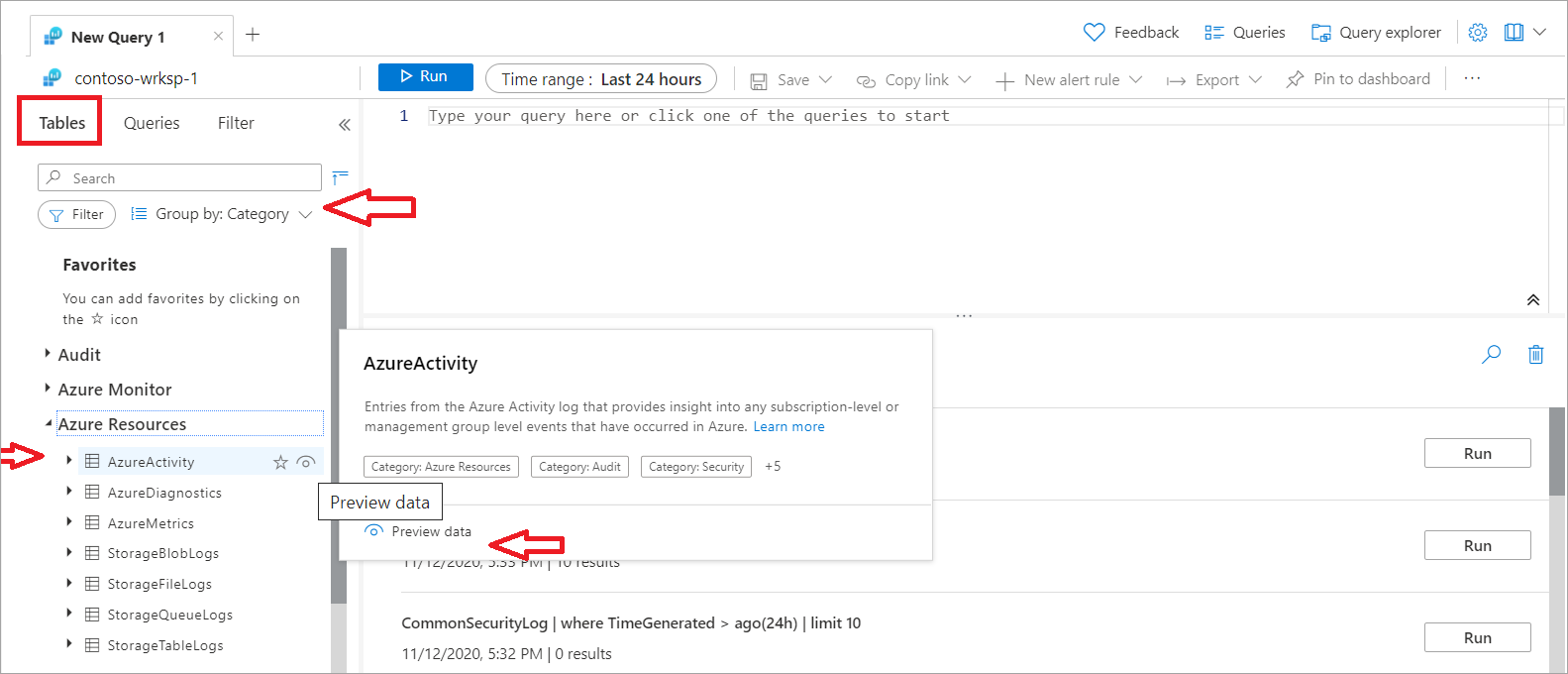
Task: Click the Copy link icon
Action: click(866, 81)
